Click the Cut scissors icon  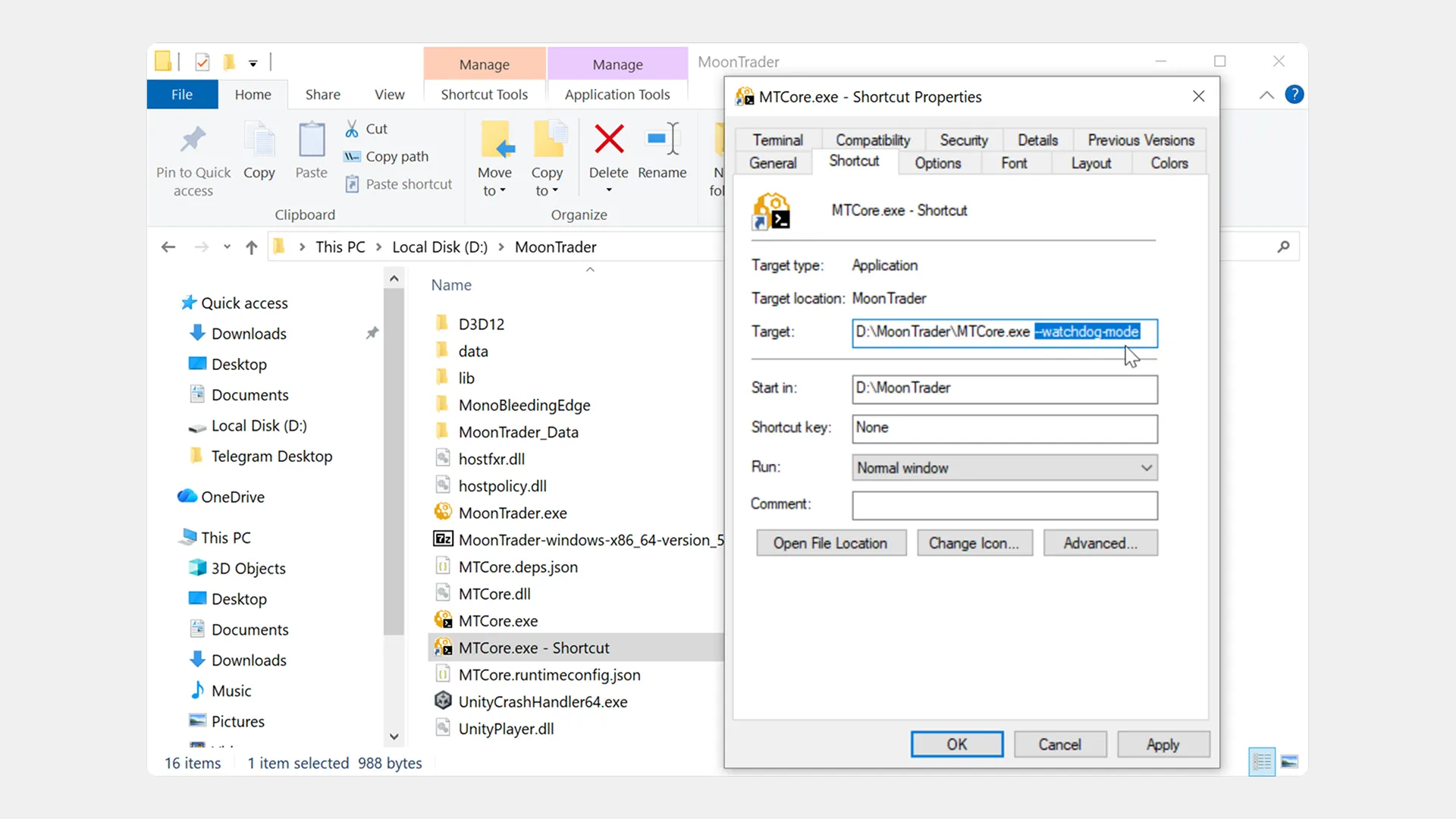[352, 129]
